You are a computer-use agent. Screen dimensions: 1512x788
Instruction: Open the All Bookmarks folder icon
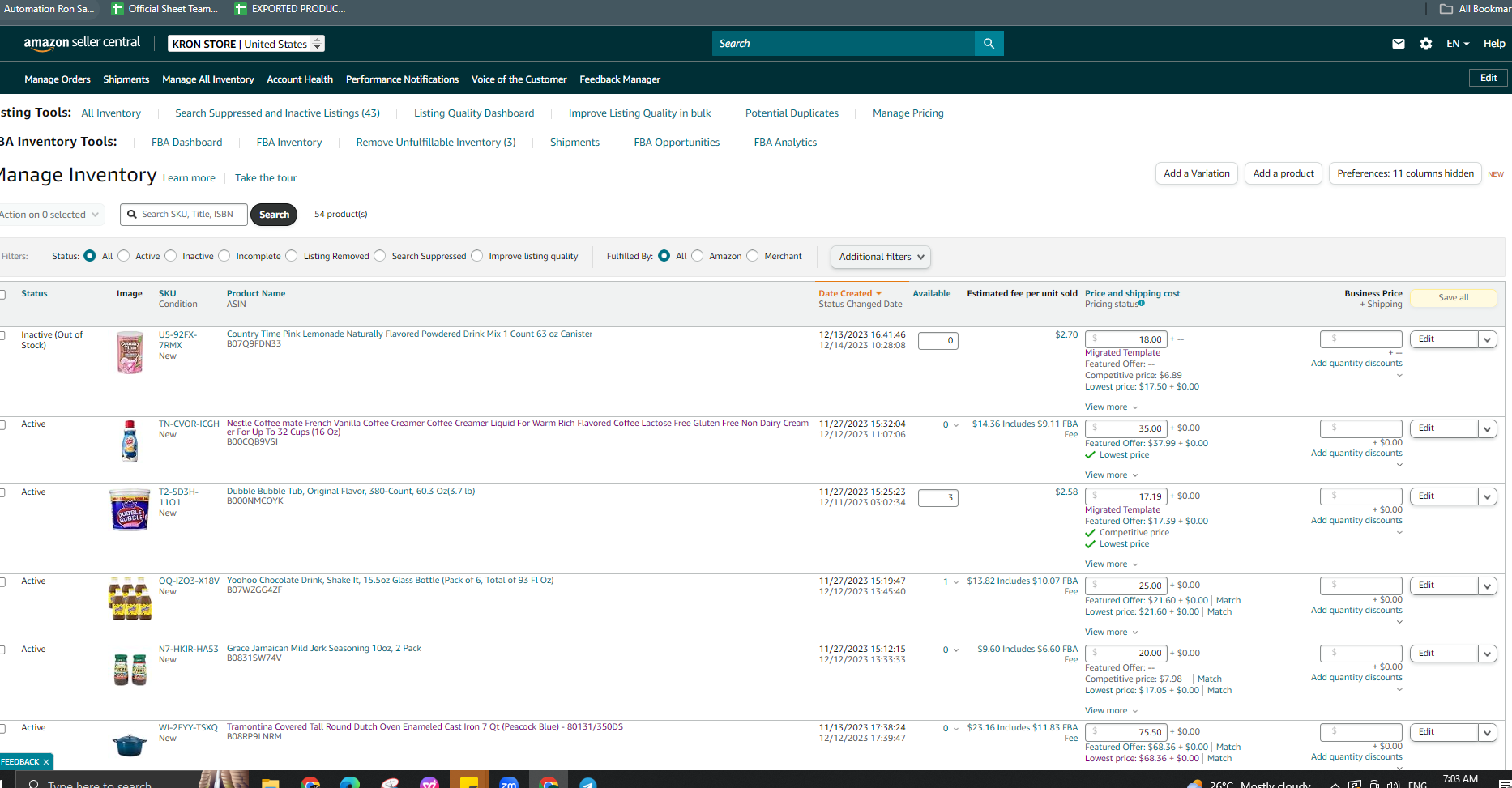point(1446,9)
